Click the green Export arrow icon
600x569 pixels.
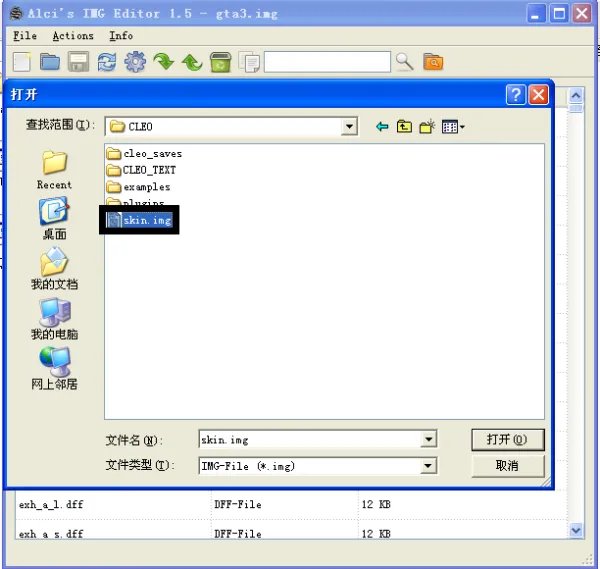(192, 62)
